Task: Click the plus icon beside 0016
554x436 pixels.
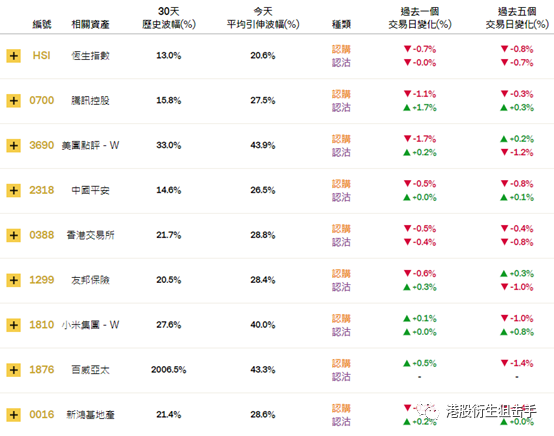Action: click(x=13, y=414)
